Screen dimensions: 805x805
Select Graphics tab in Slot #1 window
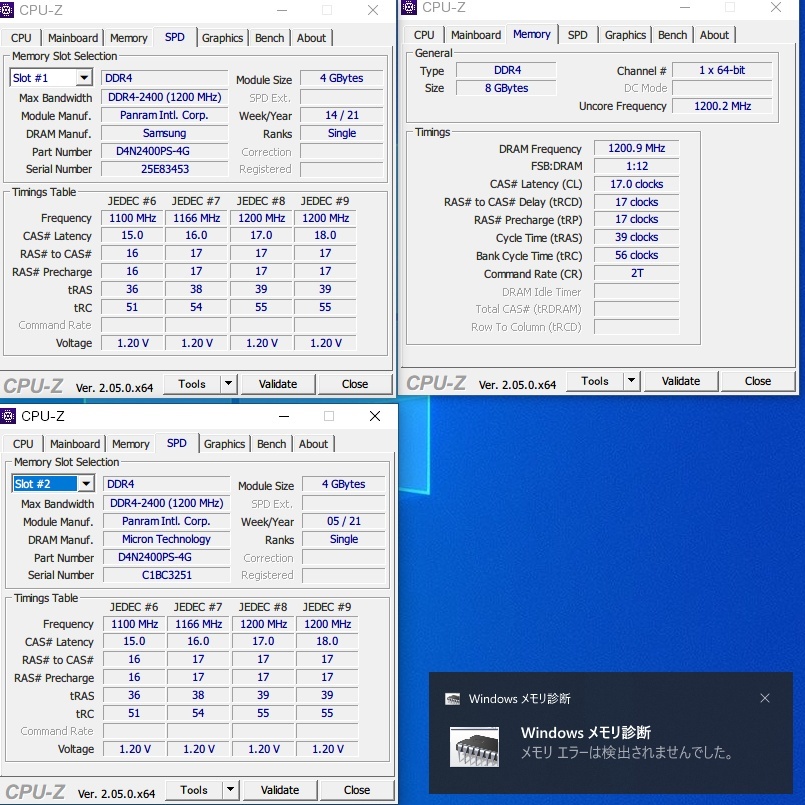coord(222,38)
